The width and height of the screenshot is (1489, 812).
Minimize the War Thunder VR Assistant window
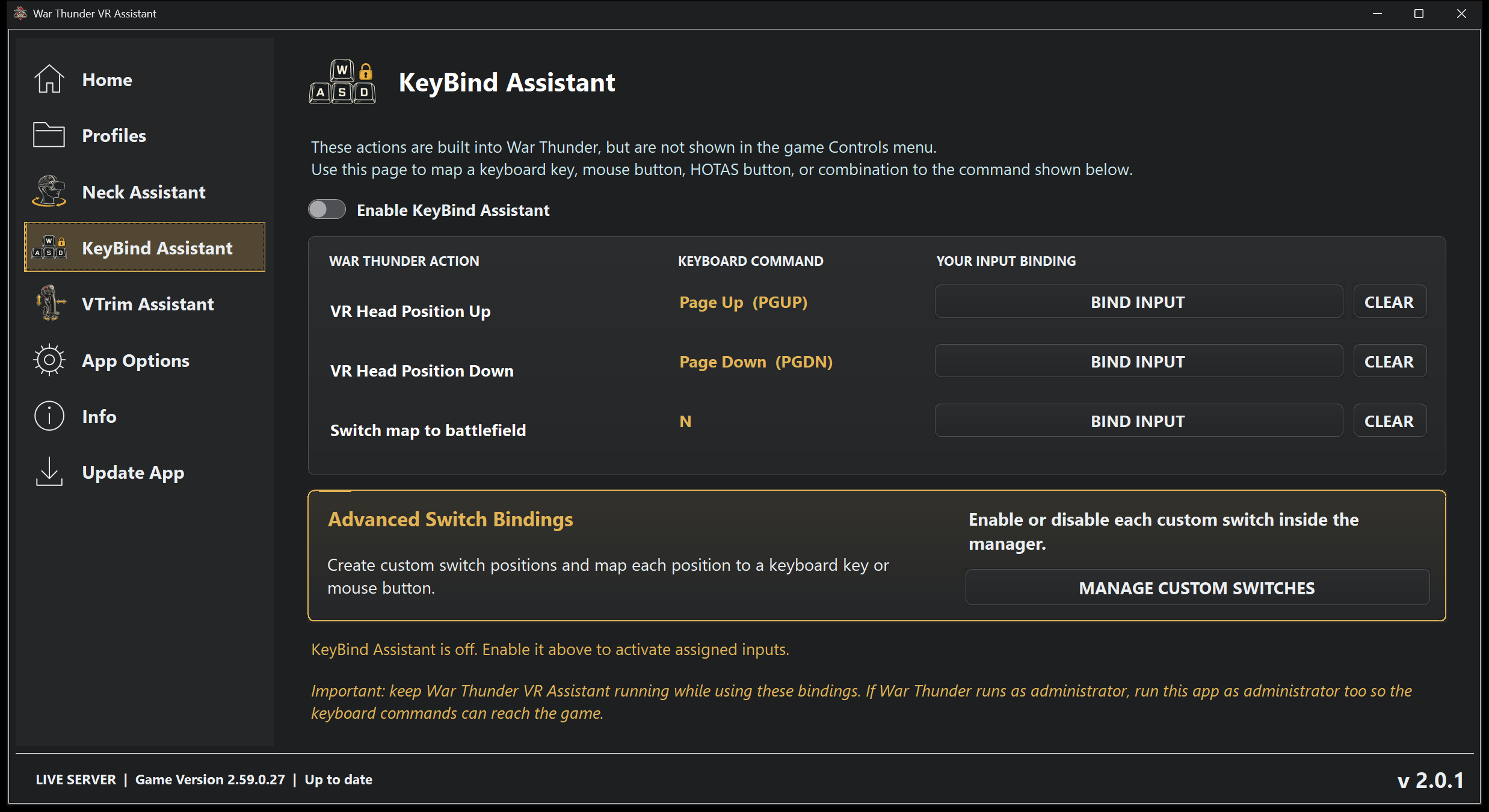point(1377,13)
